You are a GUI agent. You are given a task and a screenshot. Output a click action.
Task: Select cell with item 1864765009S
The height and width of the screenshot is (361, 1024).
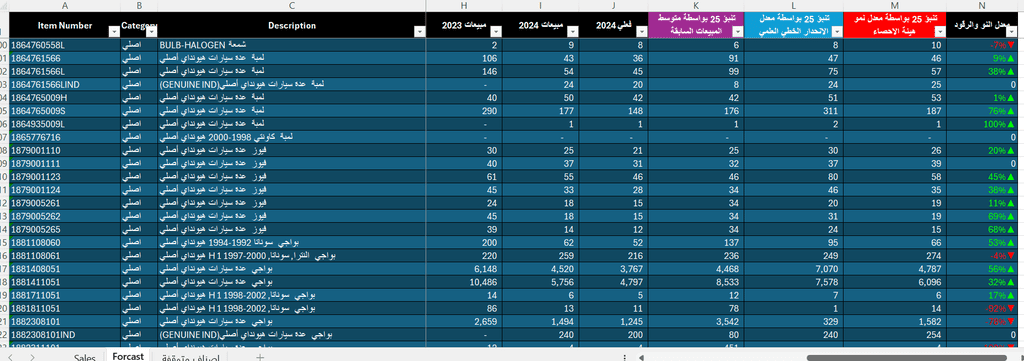pyautogui.click(x=64, y=110)
